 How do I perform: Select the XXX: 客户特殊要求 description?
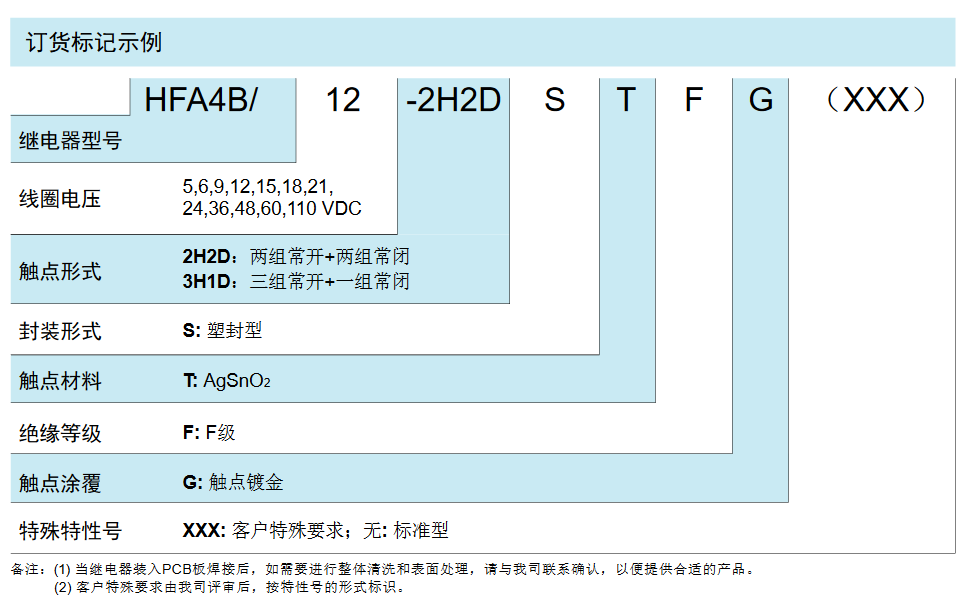click(265, 530)
